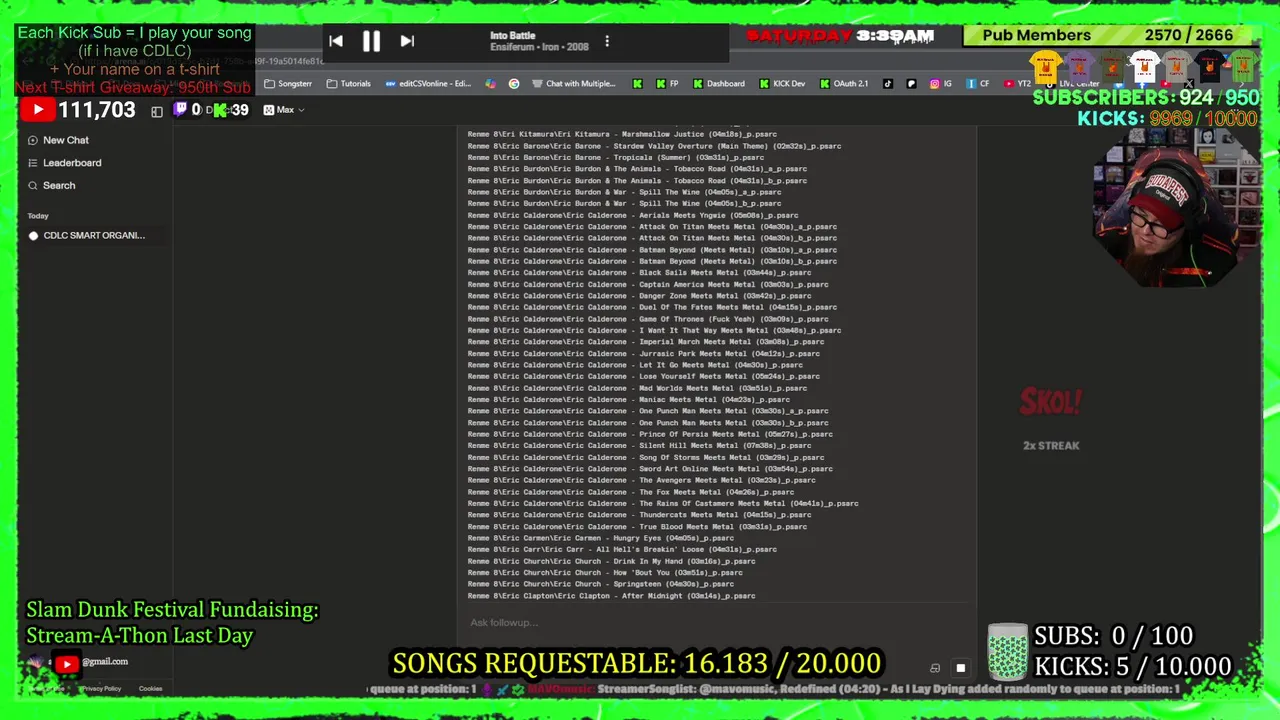
Task: Click the Eric Church - Springsteen line
Action: (600, 584)
